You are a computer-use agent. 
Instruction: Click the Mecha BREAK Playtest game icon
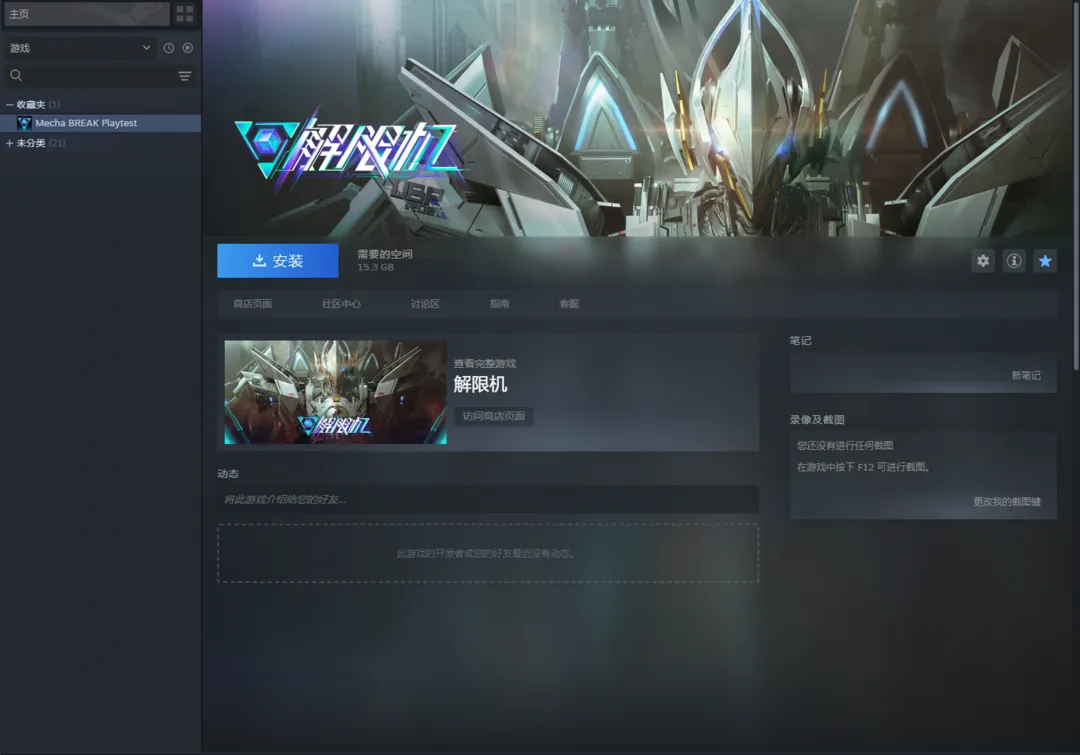[24, 123]
